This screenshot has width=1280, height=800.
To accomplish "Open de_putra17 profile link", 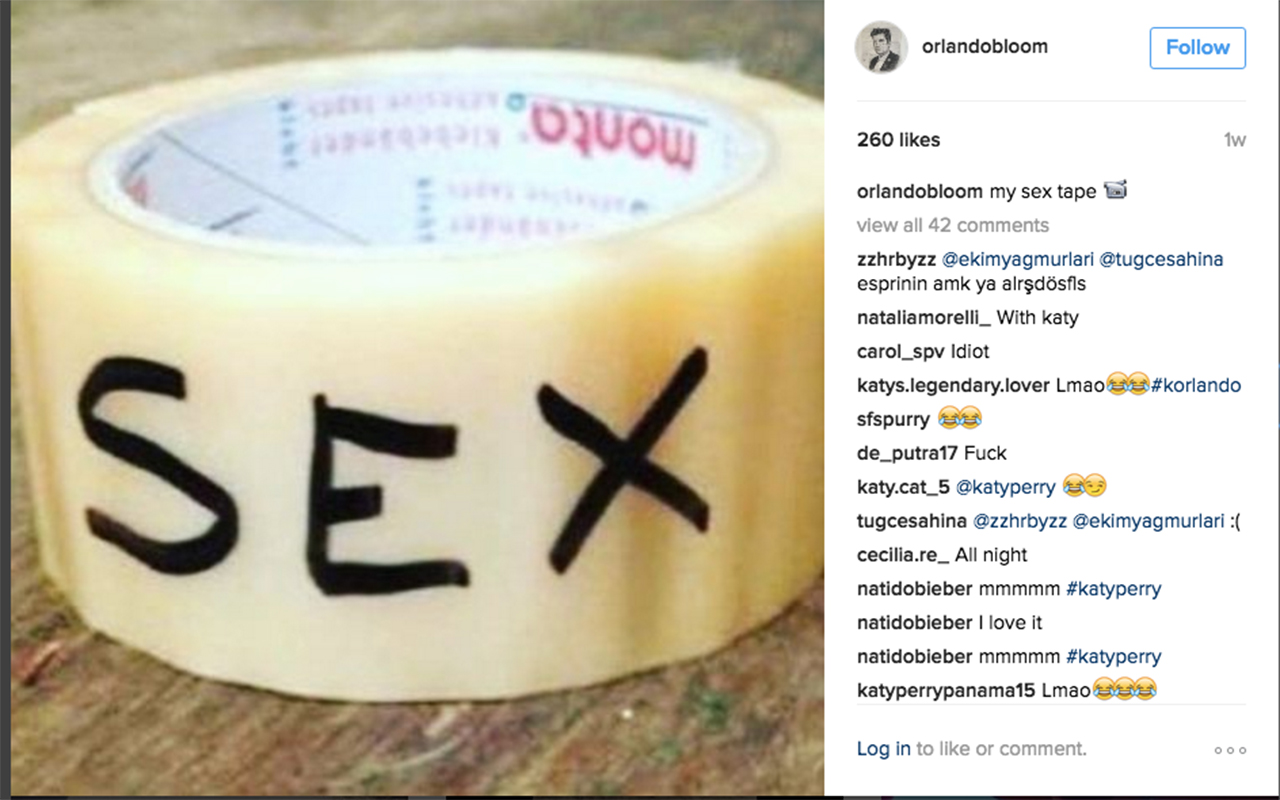I will click(x=908, y=453).
